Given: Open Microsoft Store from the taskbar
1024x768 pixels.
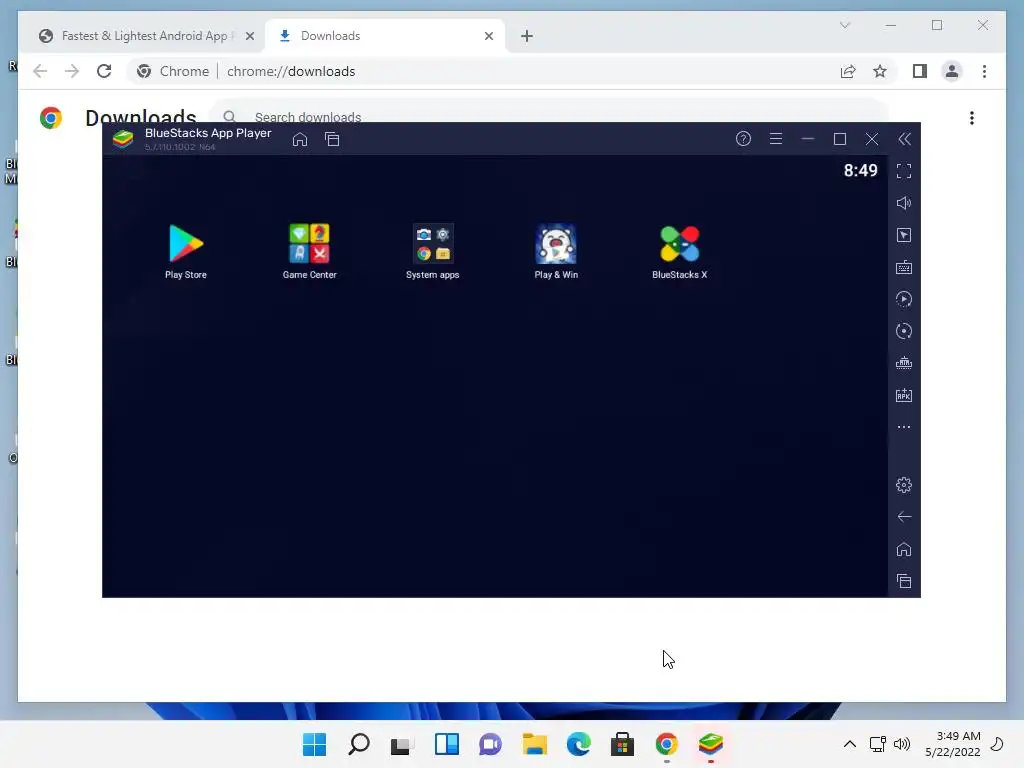Looking at the screenshot, I should (x=622, y=744).
